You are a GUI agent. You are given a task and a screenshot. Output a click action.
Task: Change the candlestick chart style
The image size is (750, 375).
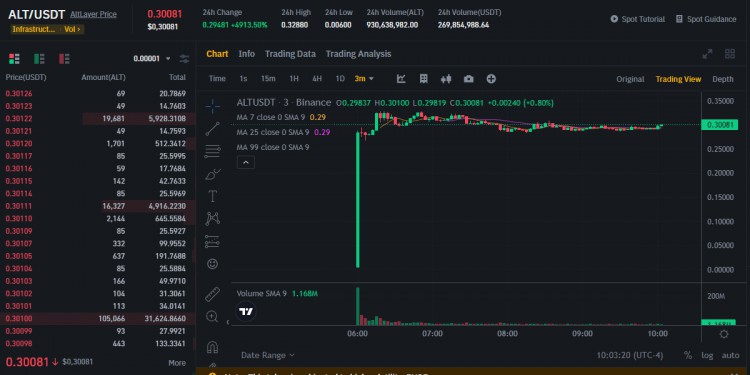tap(446, 79)
